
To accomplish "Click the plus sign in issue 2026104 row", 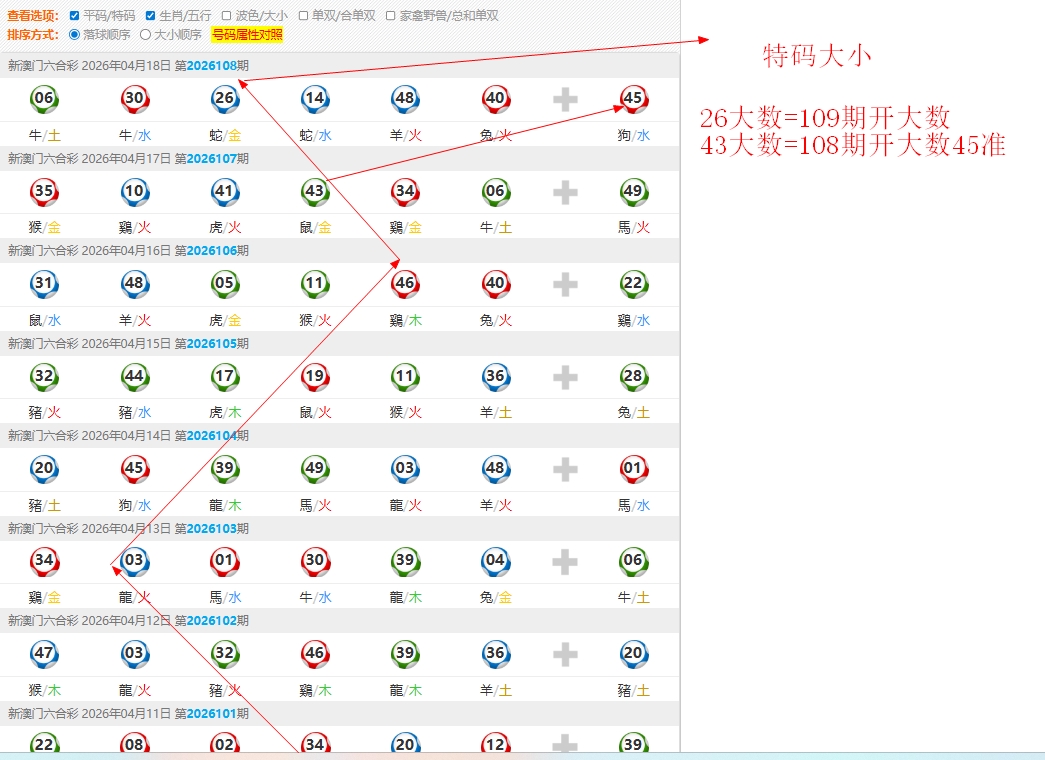I will (565, 469).
